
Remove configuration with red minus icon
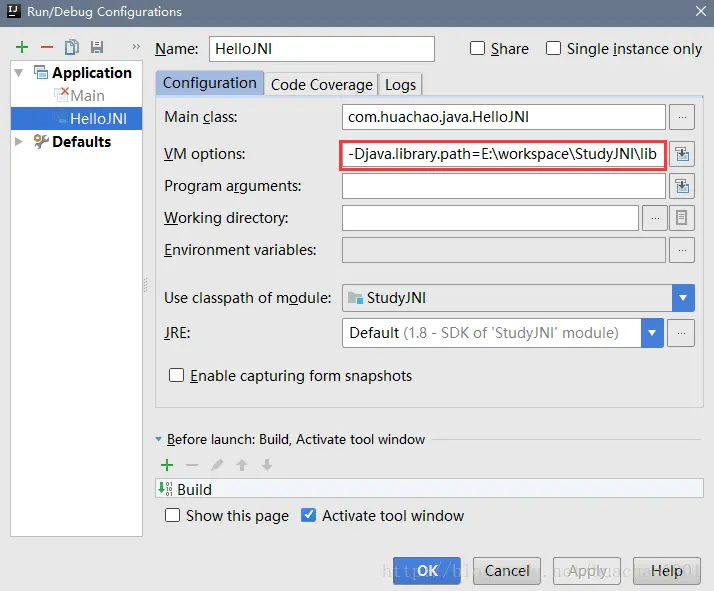[47, 47]
